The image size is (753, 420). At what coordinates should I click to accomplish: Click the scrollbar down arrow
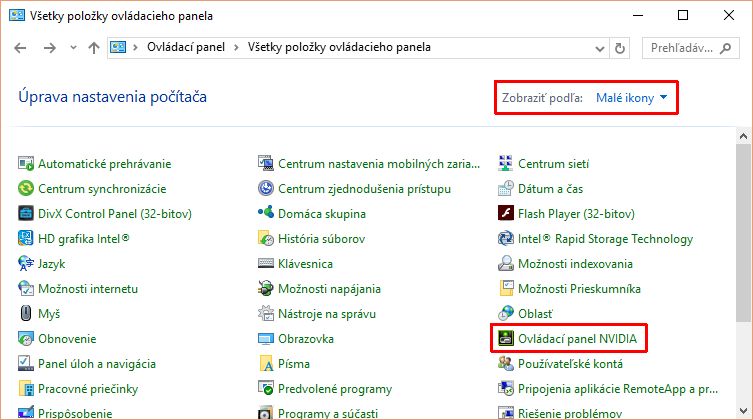tap(743, 411)
